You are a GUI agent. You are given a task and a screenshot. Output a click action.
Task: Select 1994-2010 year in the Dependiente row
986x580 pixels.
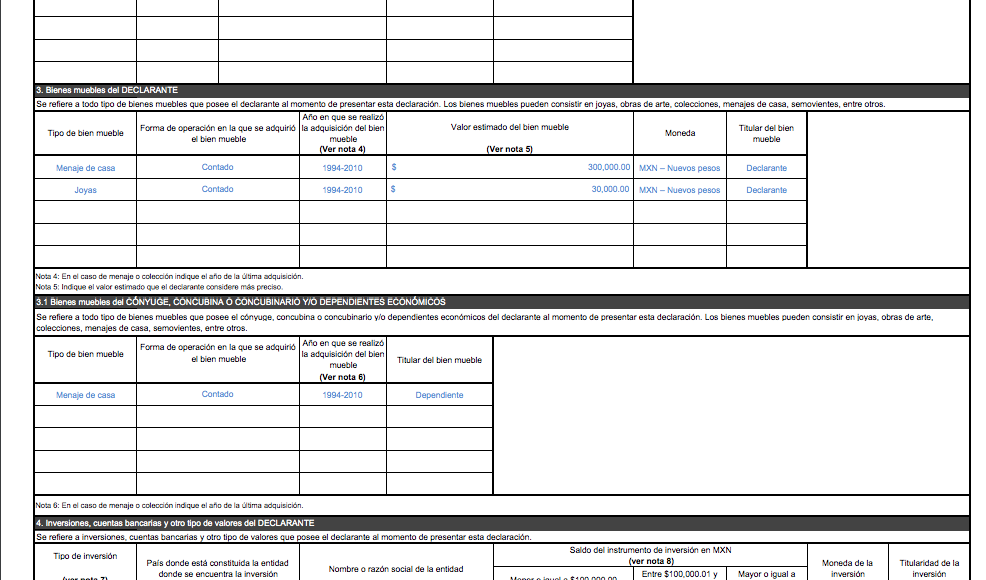coord(343,395)
